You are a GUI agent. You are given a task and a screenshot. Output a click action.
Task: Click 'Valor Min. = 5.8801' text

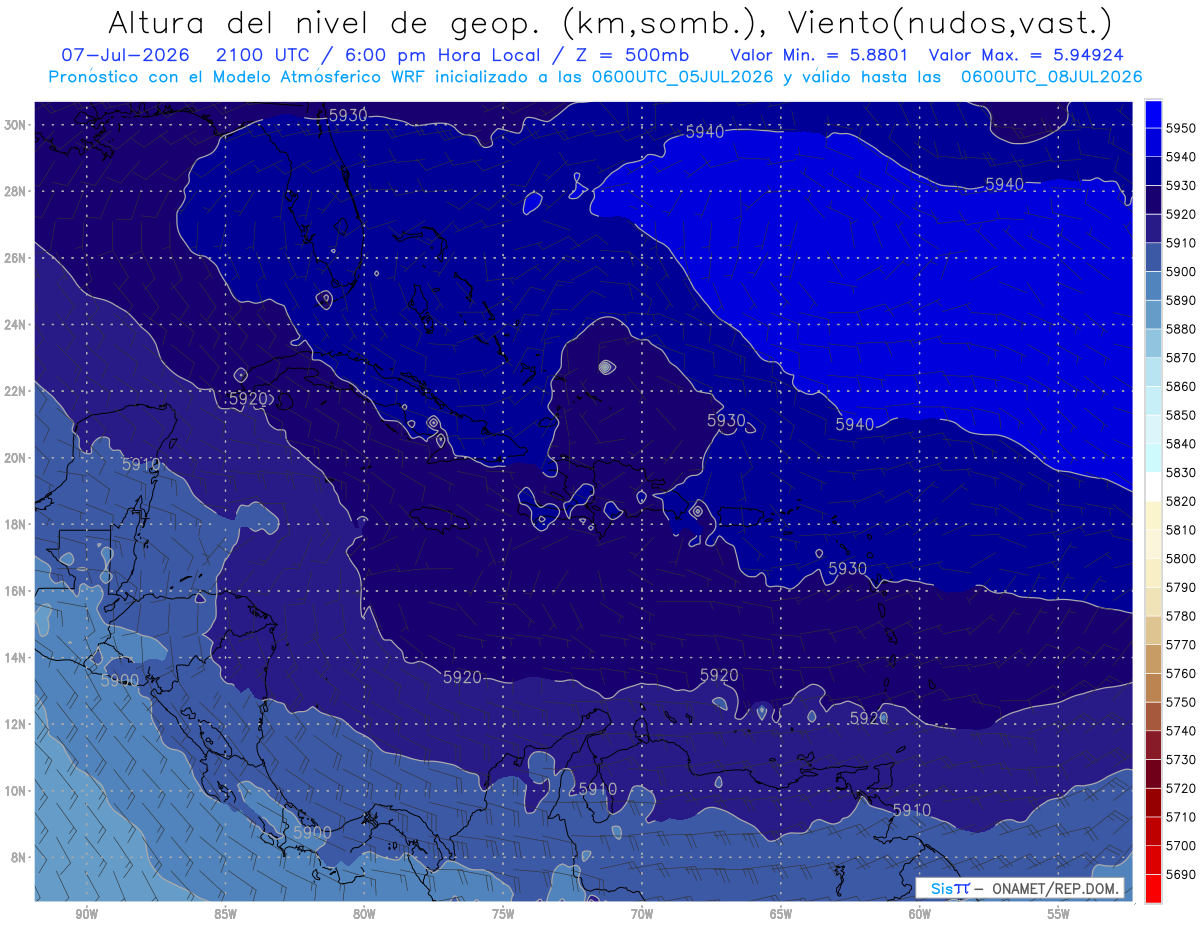[x=819, y=55]
